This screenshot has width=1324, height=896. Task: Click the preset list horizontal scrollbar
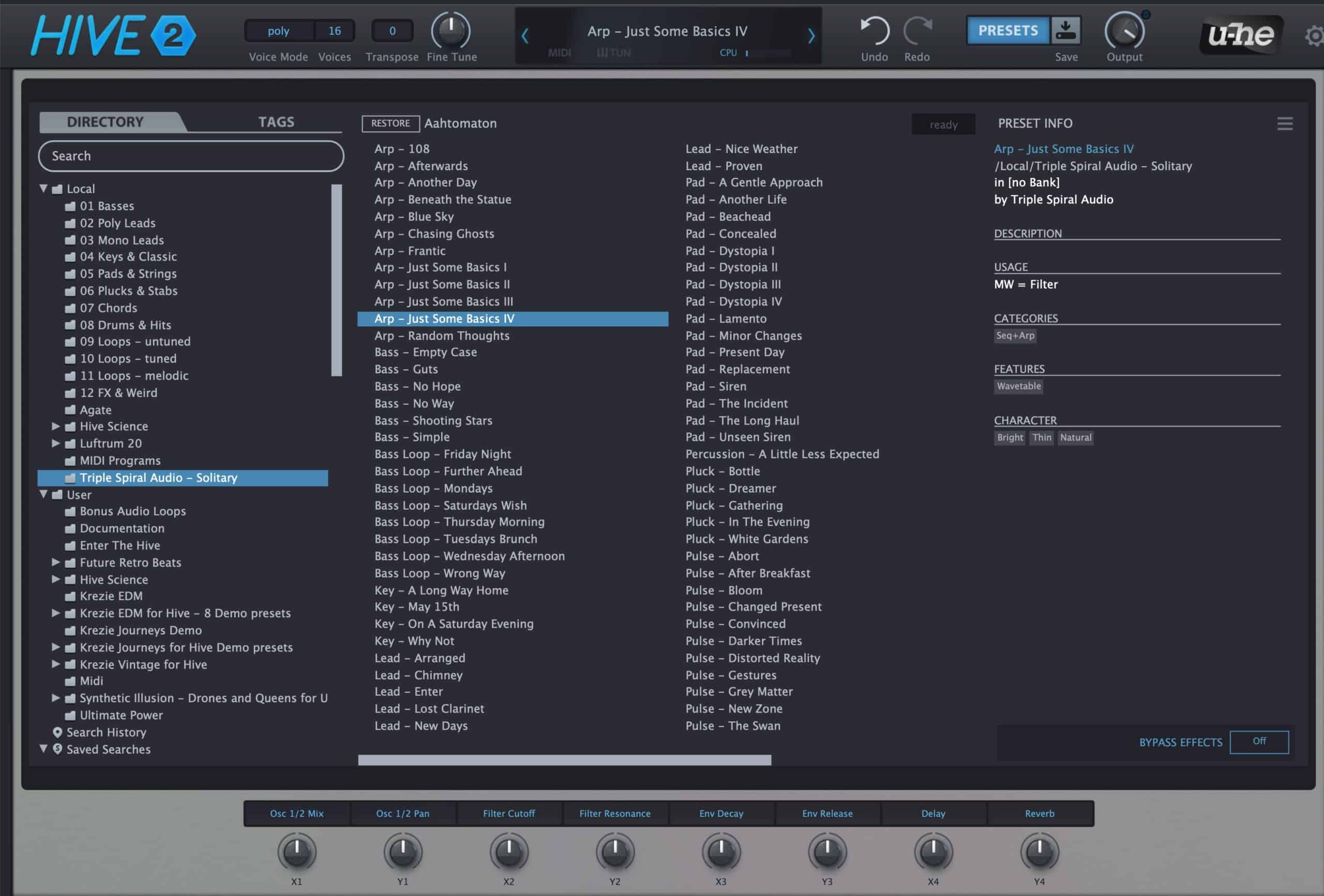click(565, 760)
